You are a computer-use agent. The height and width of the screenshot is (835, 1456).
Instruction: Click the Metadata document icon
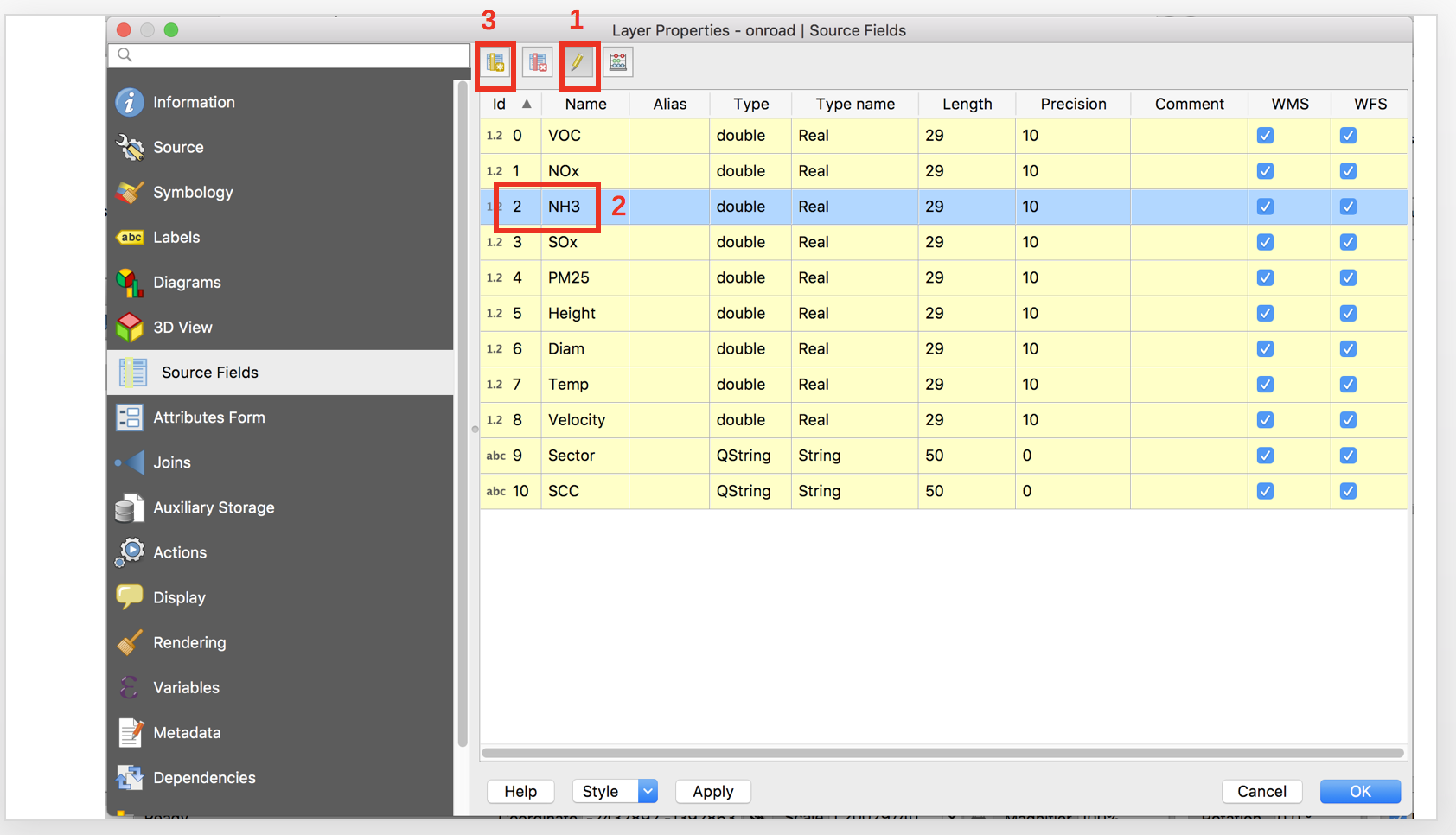coord(130,732)
